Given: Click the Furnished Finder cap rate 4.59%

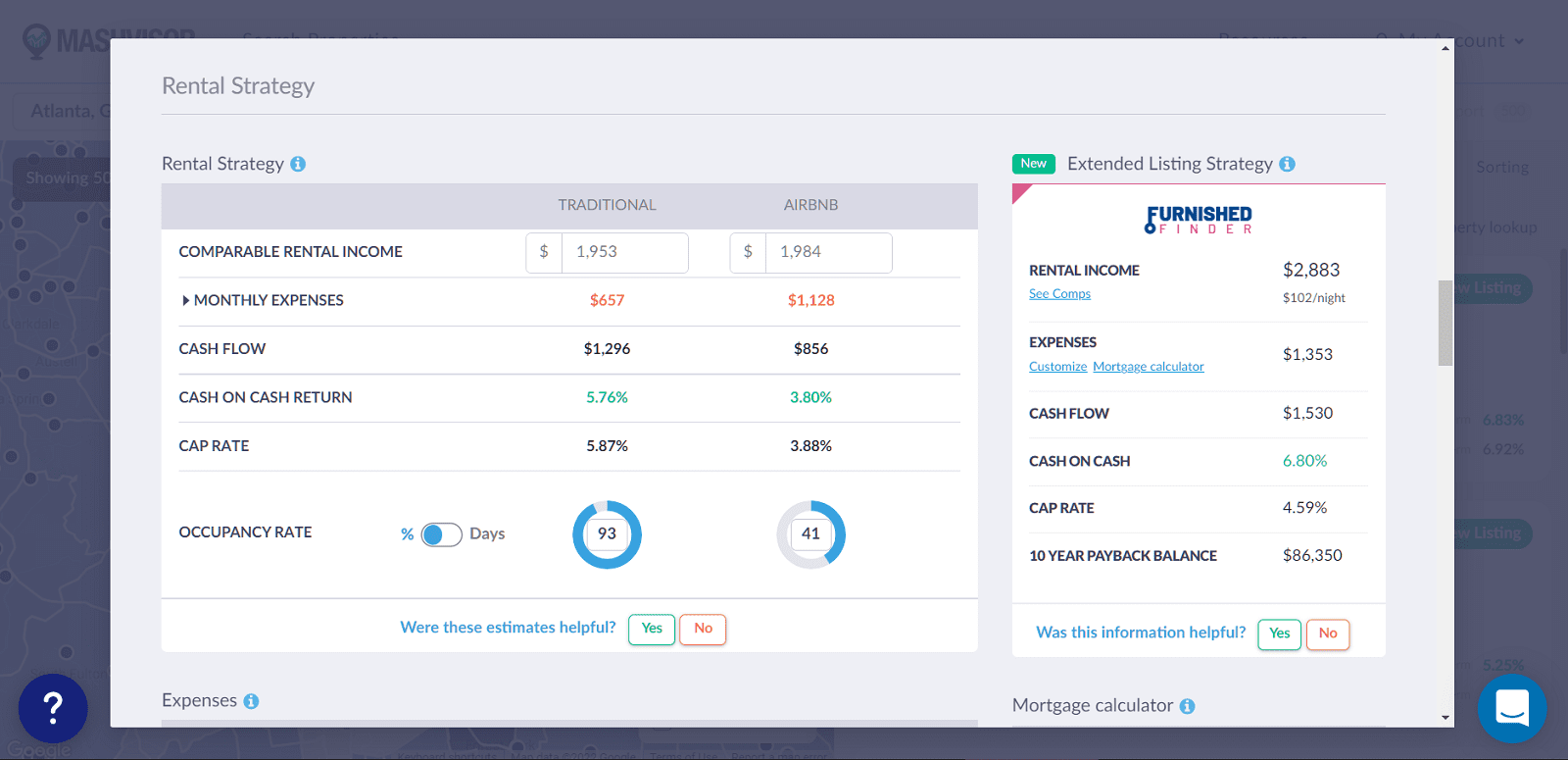Looking at the screenshot, I should coord(1304,508).
